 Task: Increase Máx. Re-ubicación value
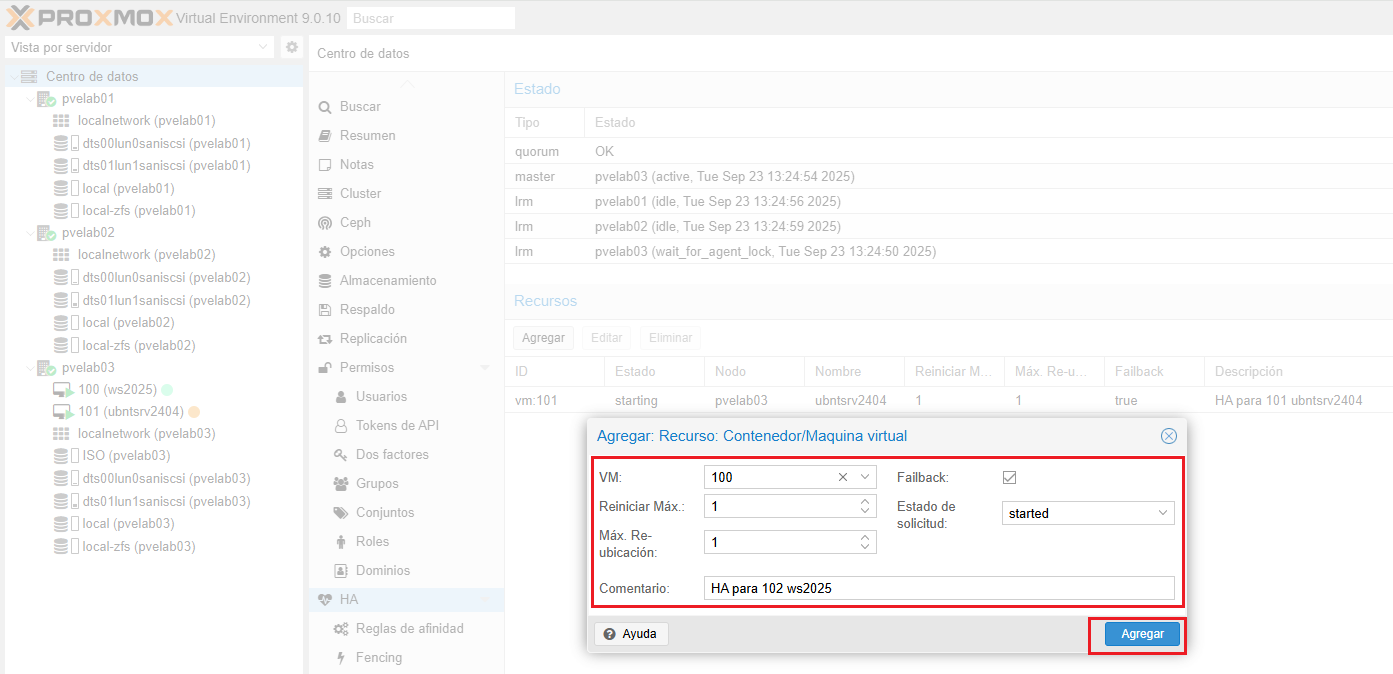[865, 537]
